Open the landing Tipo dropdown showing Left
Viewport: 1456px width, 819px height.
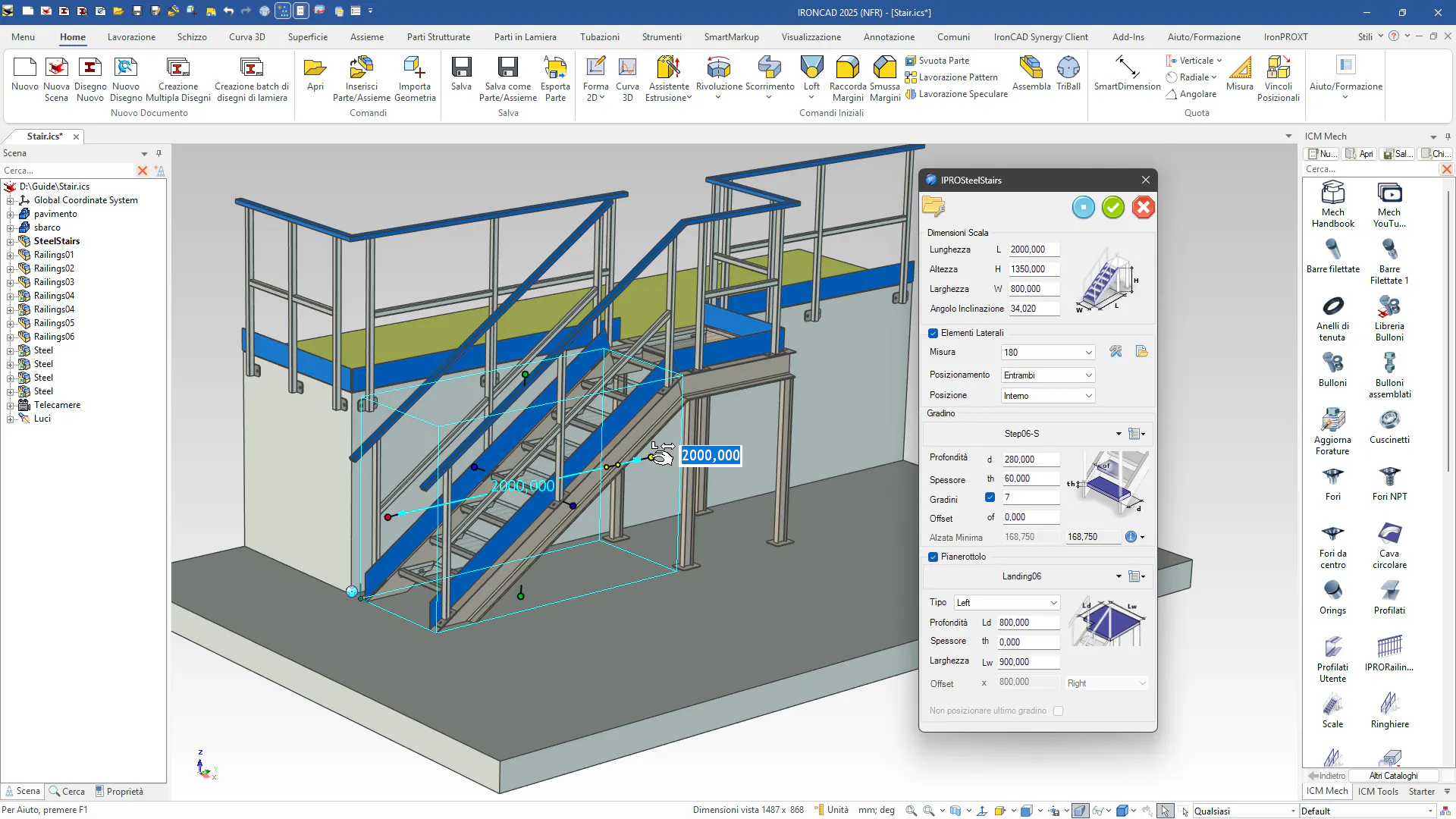coord(1006,603)
